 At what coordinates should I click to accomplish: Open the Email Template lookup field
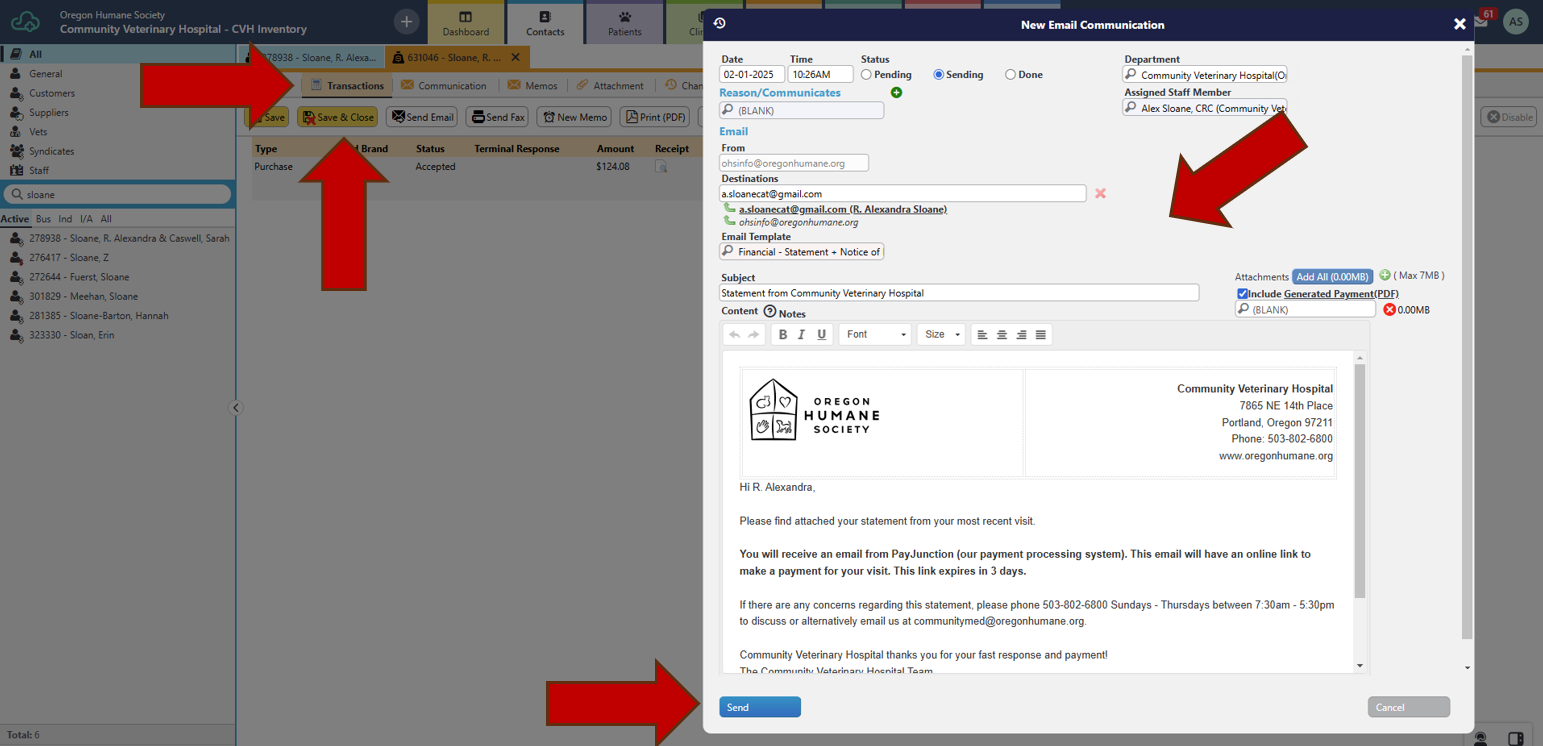point(801,252)
